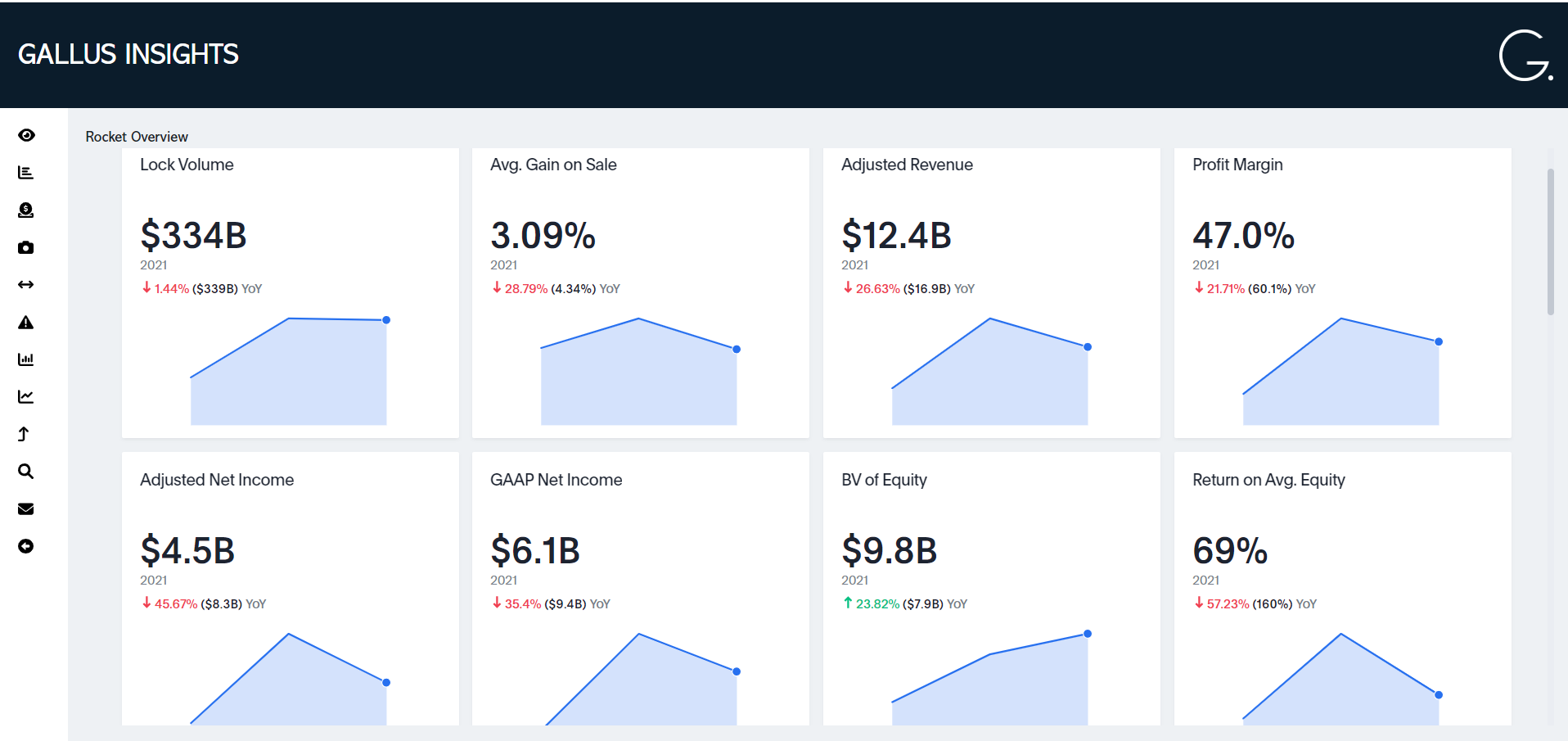The image size is (1568, 741).
Task: Click the left-right arrows sidebar icon
Action: click(x=26, y=285)
